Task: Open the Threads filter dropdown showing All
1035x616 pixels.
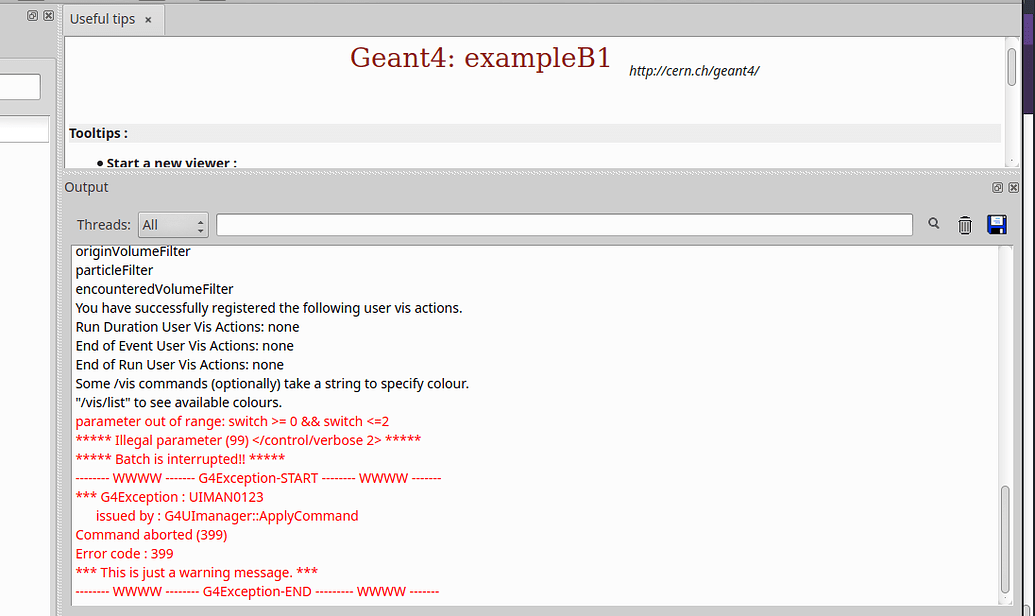Action: (x=168, y=225)
